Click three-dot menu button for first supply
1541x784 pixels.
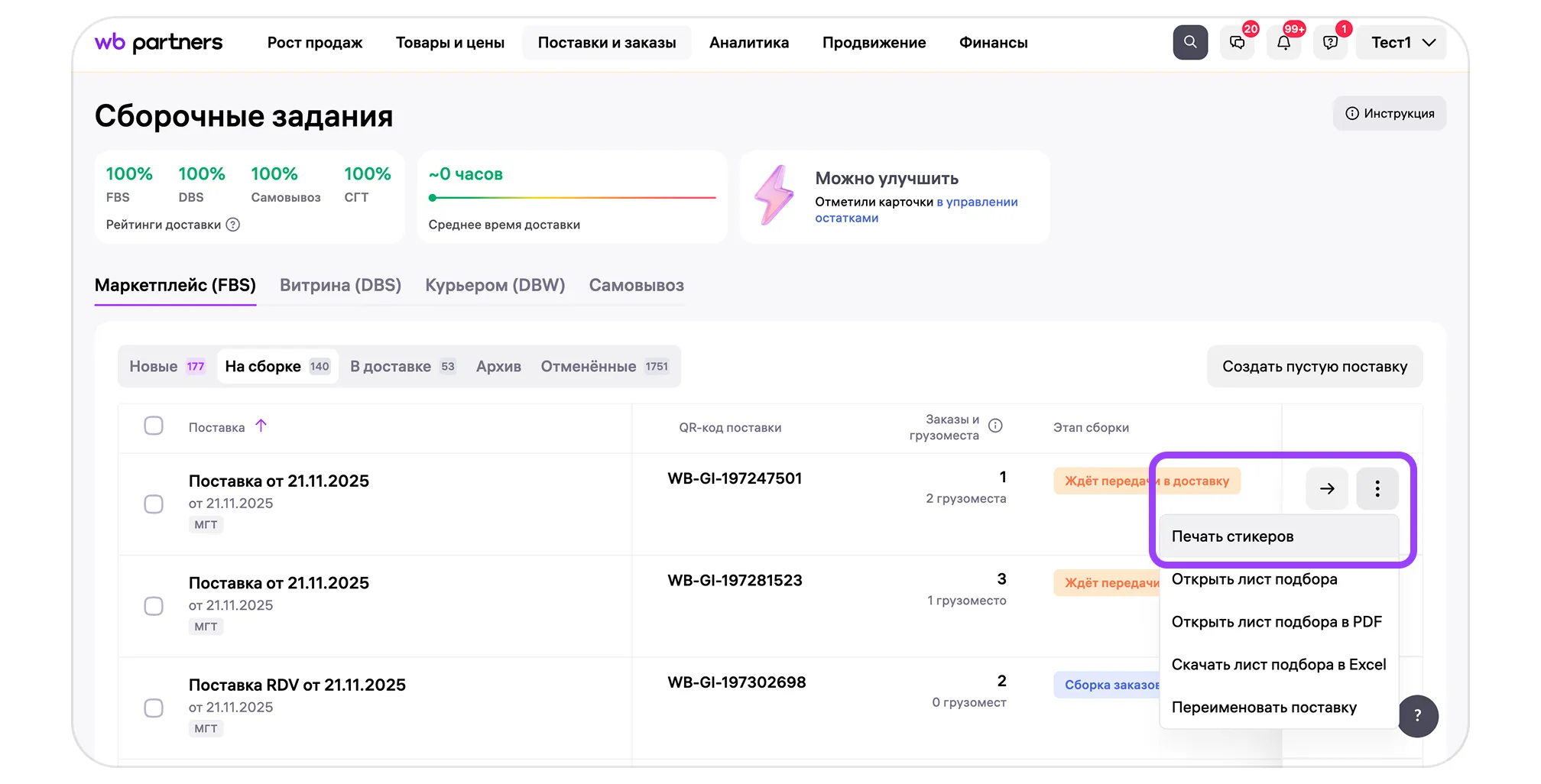click(x=1377, y=489)
